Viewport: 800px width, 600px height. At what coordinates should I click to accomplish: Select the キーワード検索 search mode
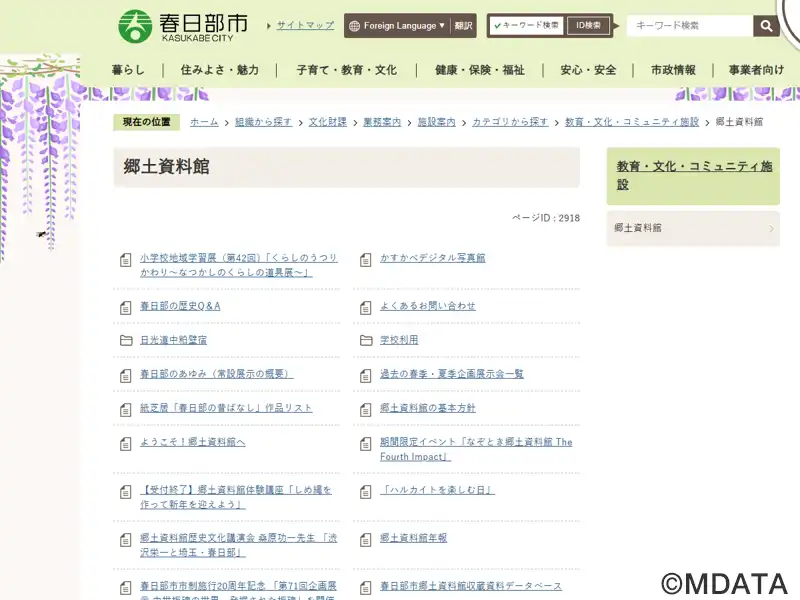click(x=527, y=26)
